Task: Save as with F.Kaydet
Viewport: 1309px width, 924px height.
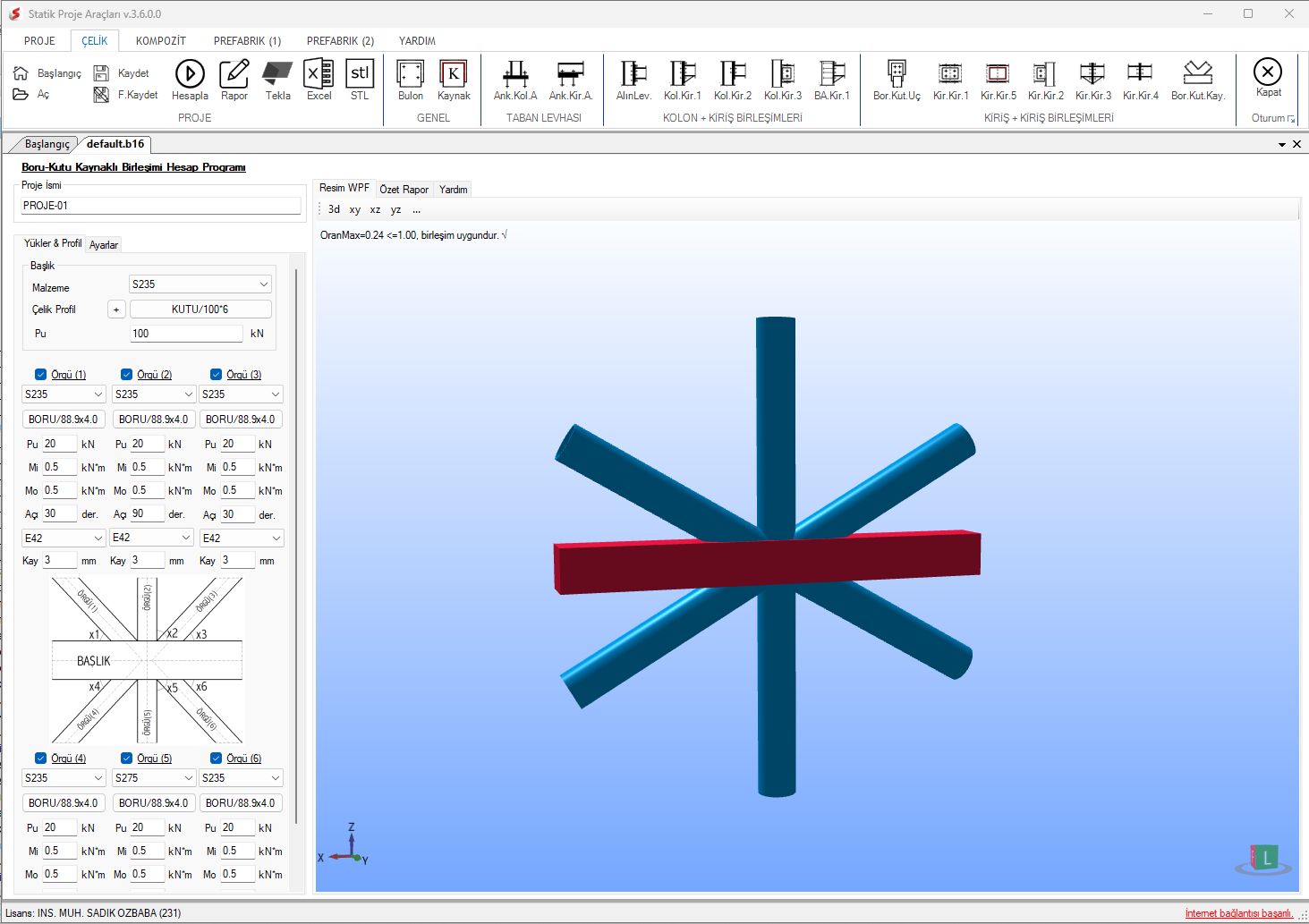Action: pyautogui.click(x=126, y=95)
